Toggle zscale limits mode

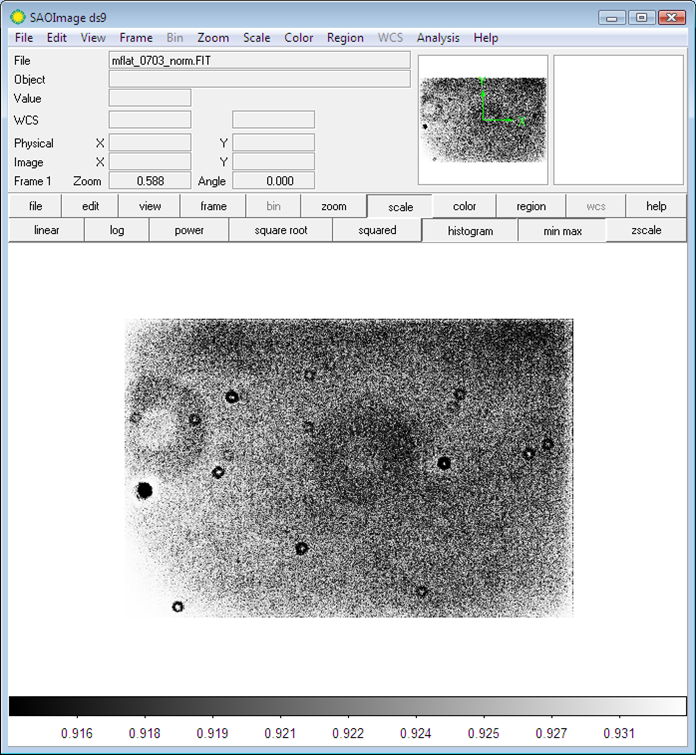pos(647,230)
